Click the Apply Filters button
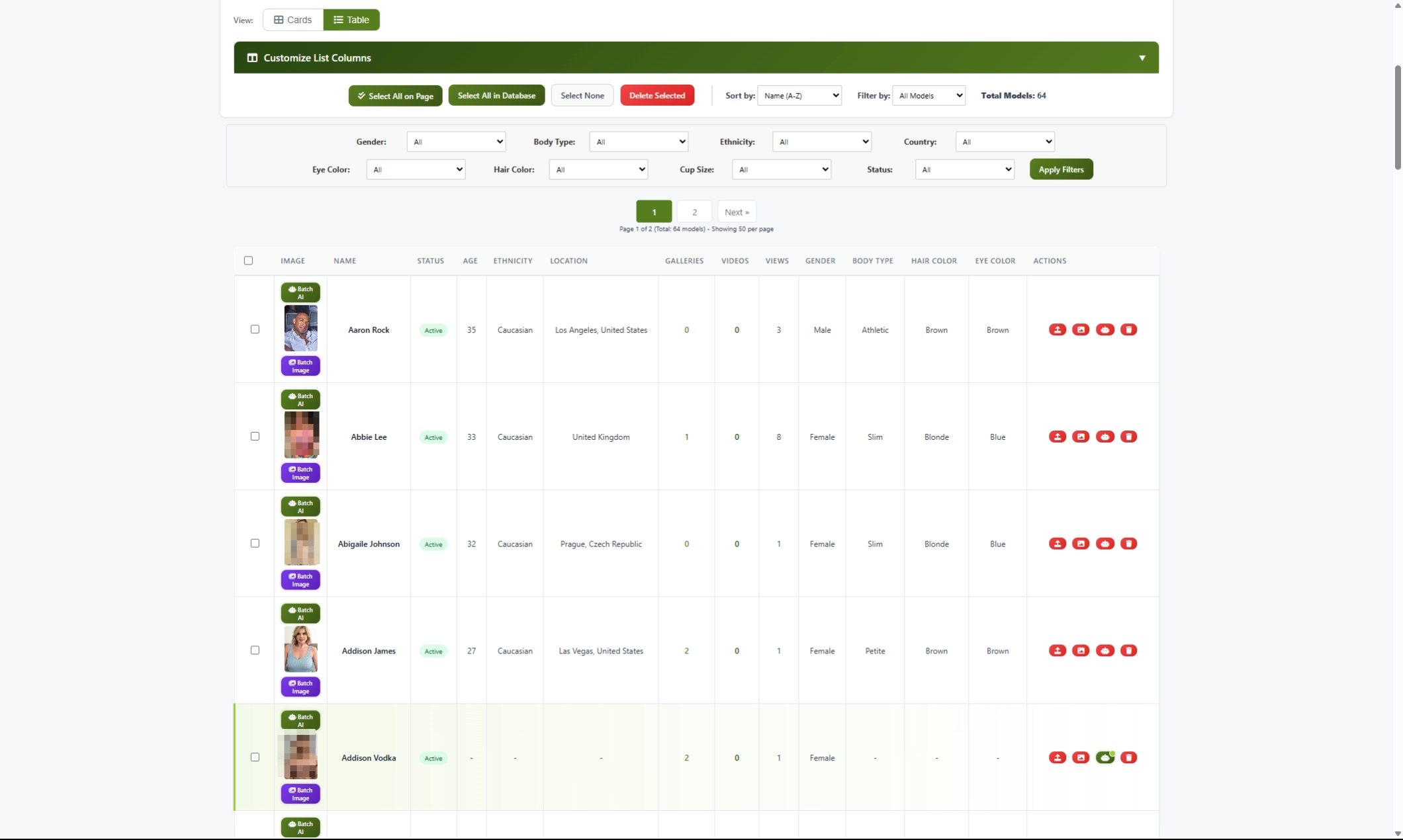 click(1061, 169)
